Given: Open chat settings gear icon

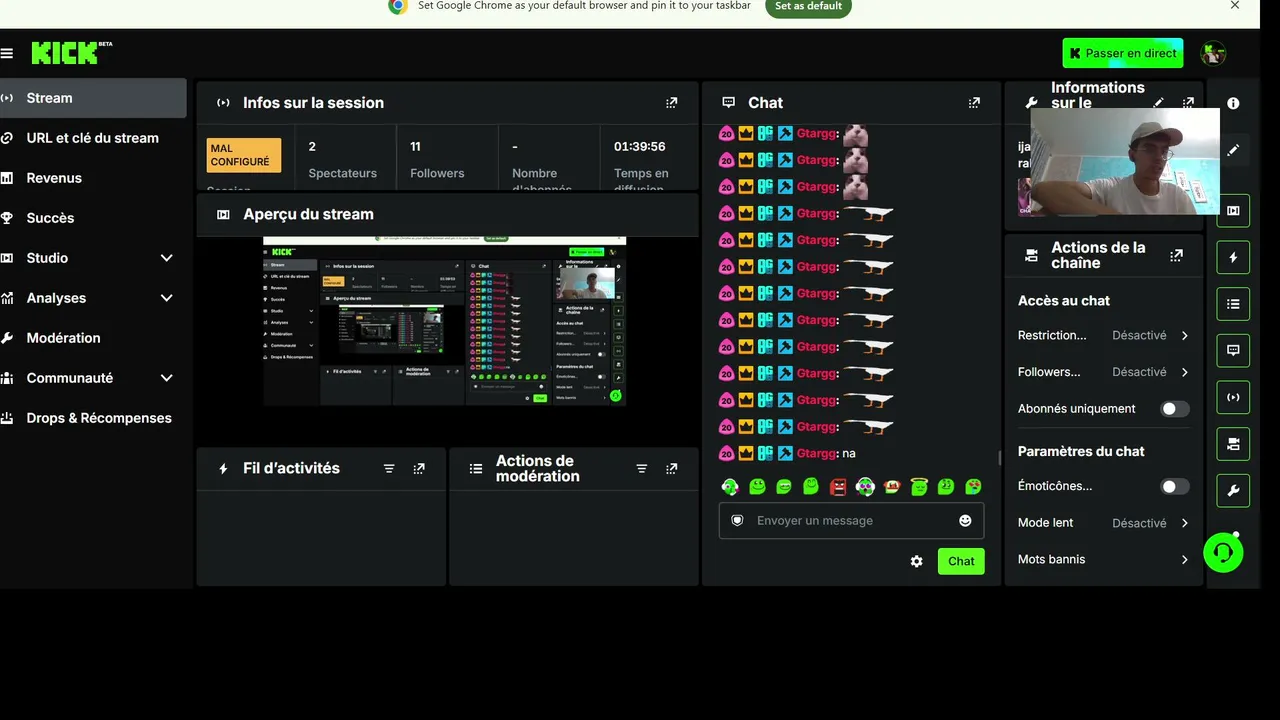Looking at the screenshot, I should [916, 561].
